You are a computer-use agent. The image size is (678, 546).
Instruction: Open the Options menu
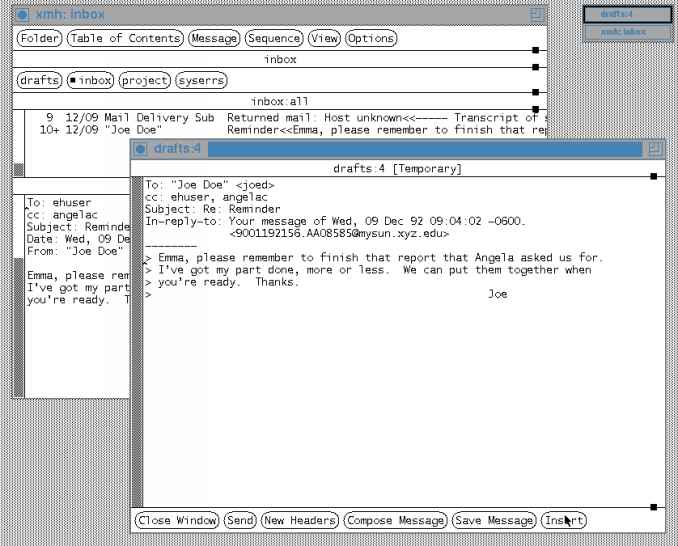tap(370, 38)
